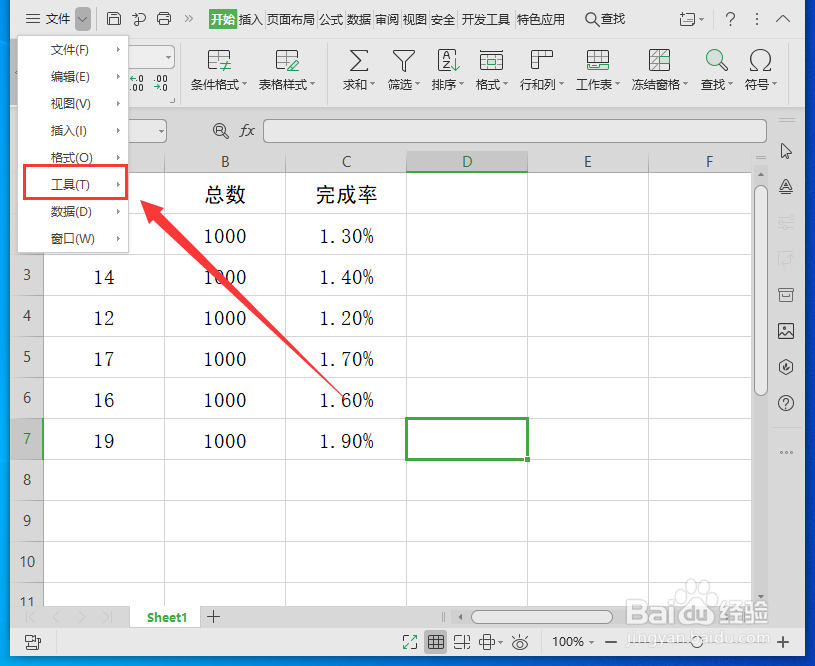Click the Save icon in the quick access bar
Screen dimensions: 815x666
[113, 19]
